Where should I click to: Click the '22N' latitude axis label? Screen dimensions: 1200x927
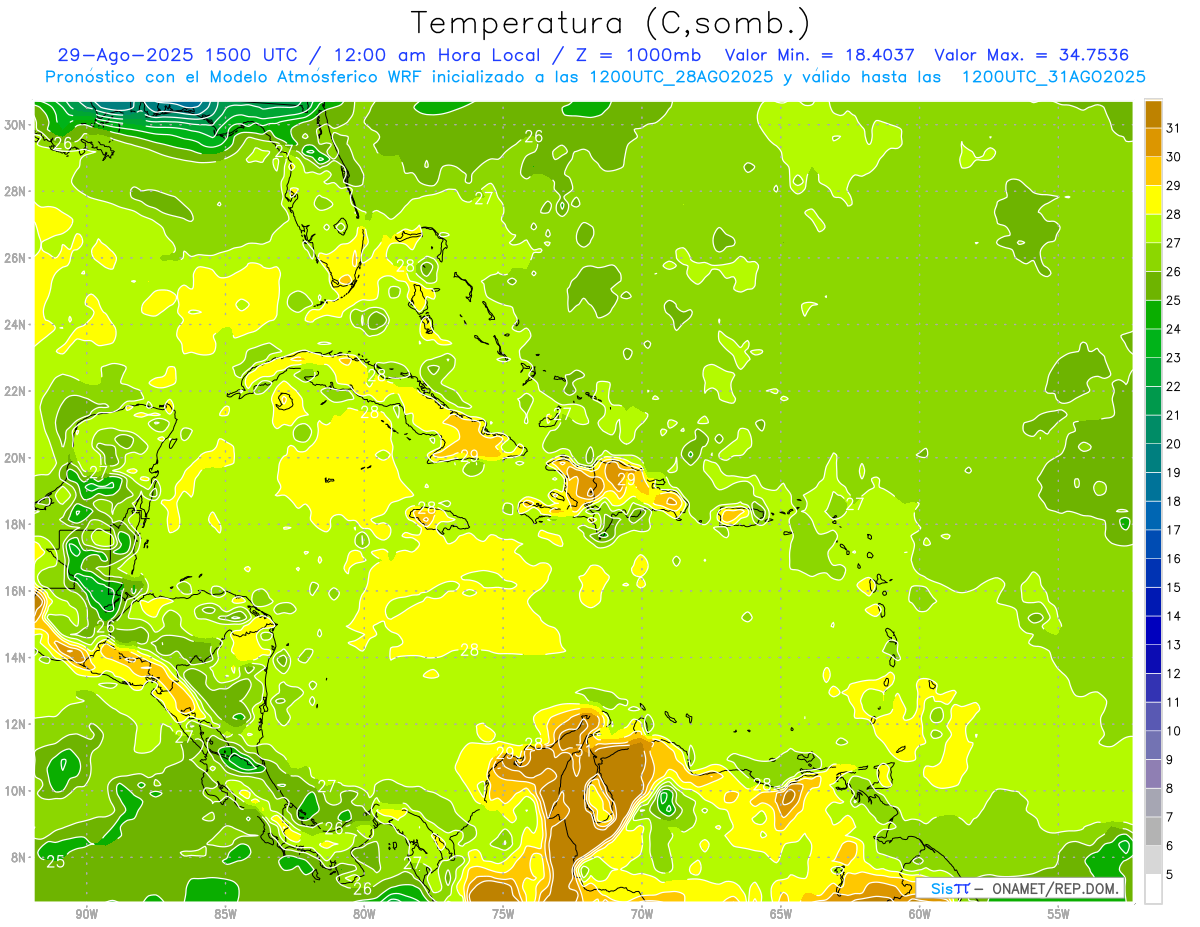coord(15,391)
